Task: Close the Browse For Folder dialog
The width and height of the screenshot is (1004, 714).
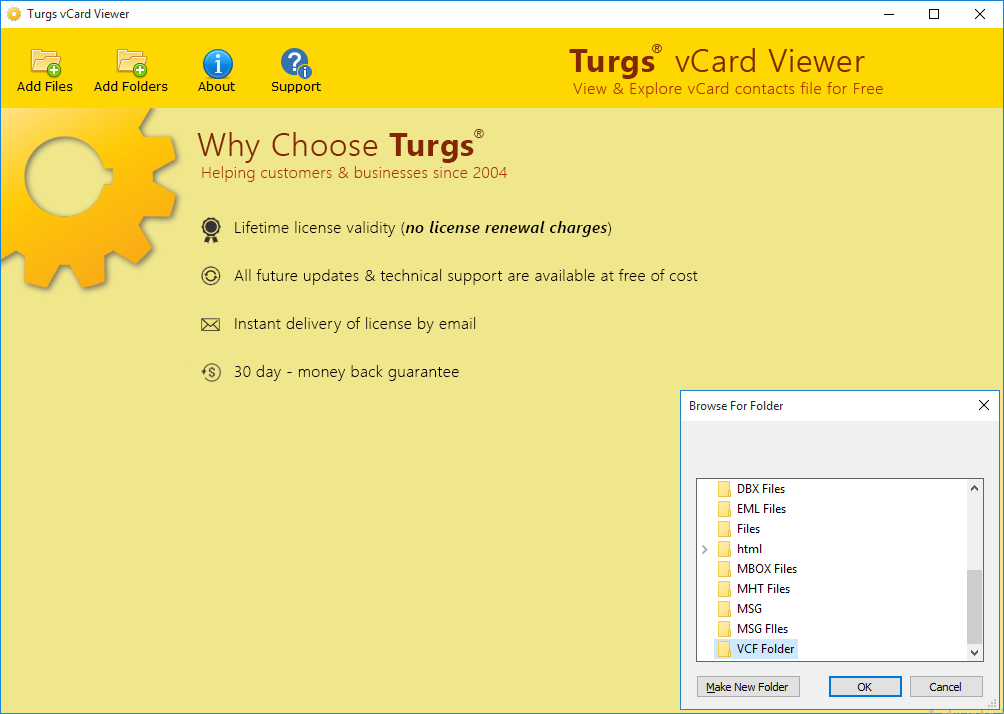Action: 984,405
